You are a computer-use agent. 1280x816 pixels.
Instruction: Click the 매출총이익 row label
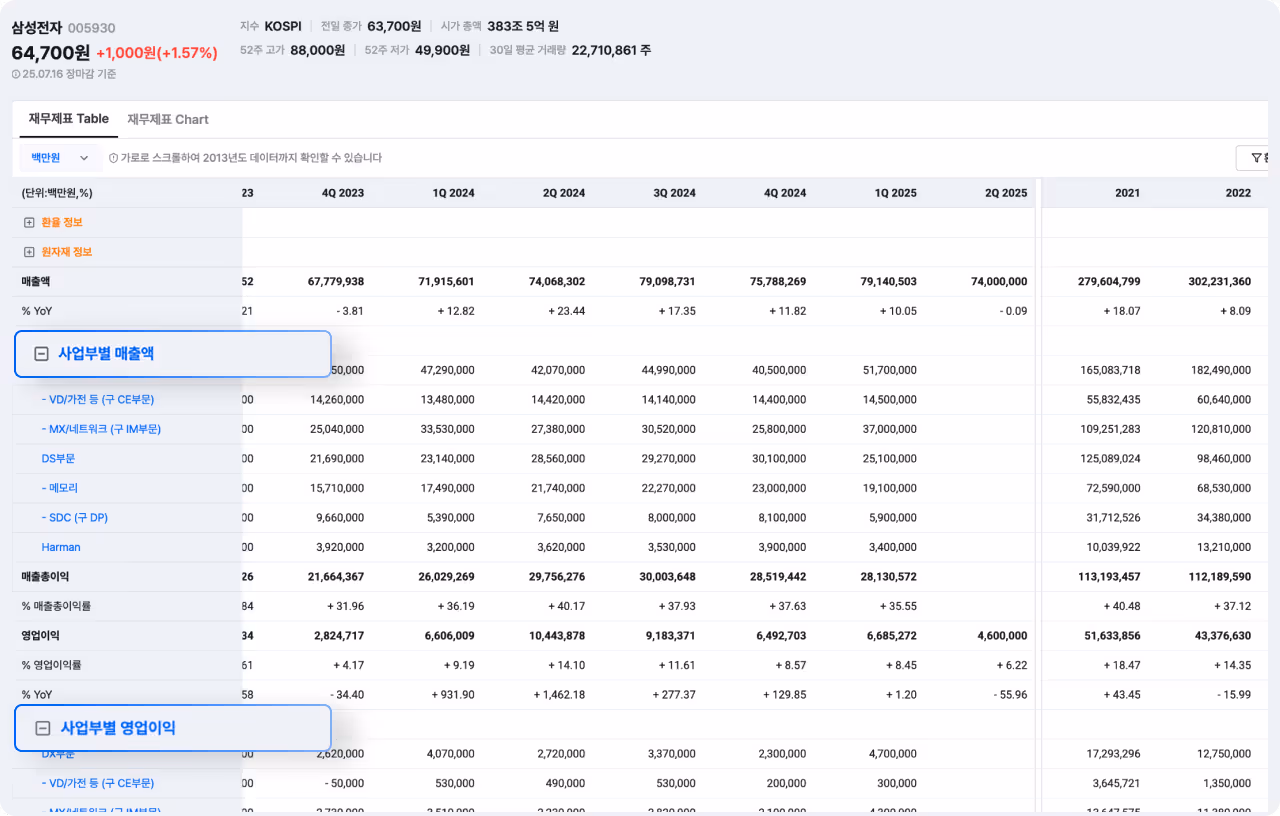(x=45, y=576)
